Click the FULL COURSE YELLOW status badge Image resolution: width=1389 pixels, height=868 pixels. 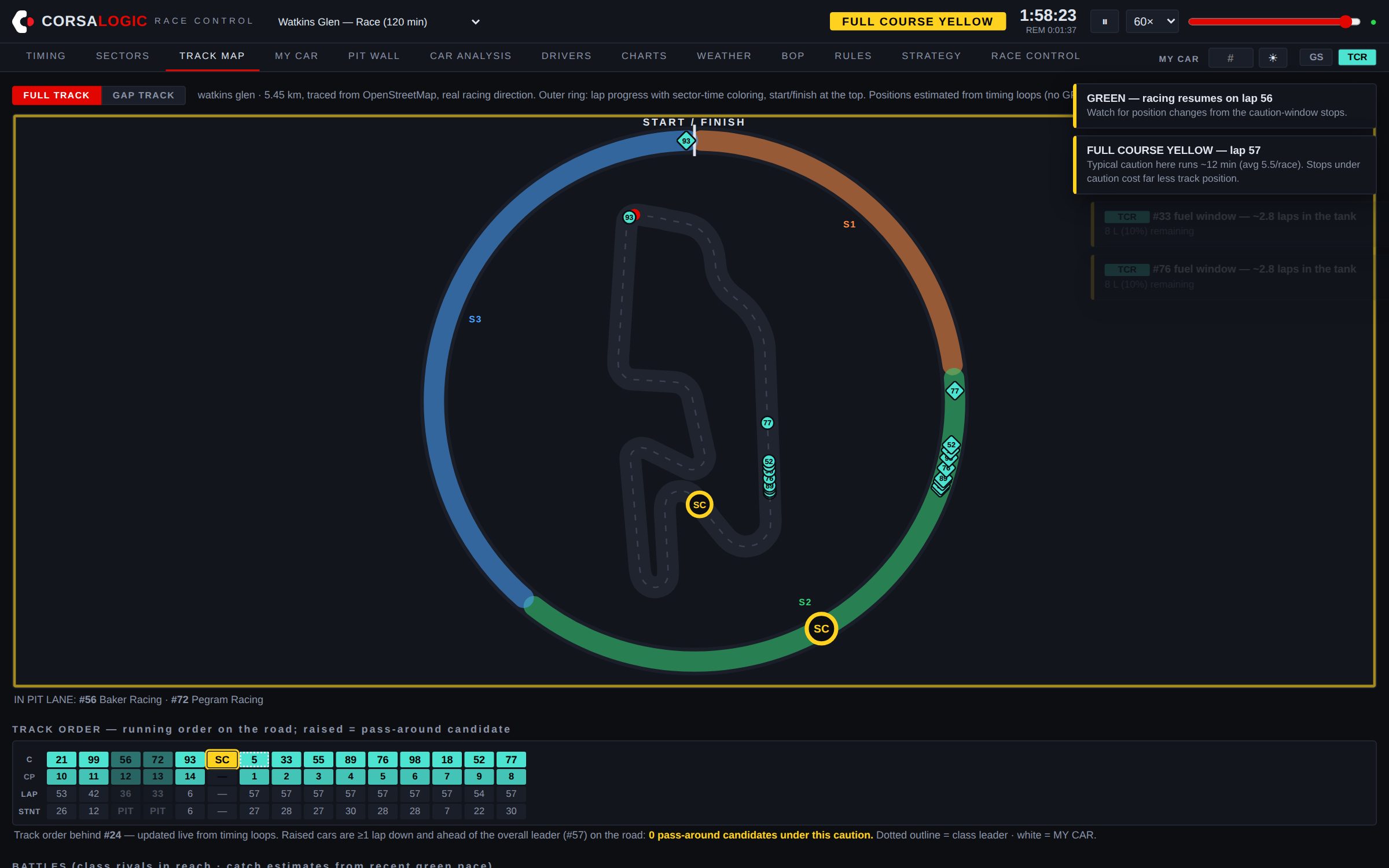coord(917,21)
